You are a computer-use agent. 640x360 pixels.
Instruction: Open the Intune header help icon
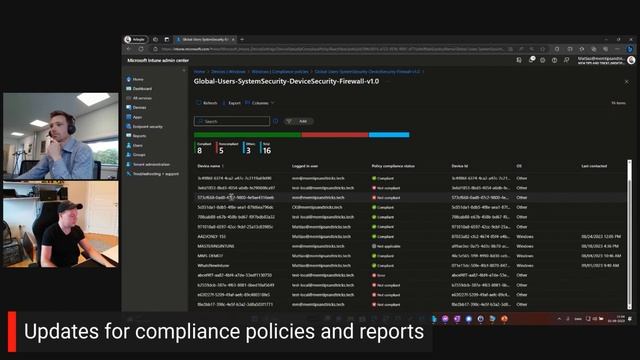[x=554, y=60]
